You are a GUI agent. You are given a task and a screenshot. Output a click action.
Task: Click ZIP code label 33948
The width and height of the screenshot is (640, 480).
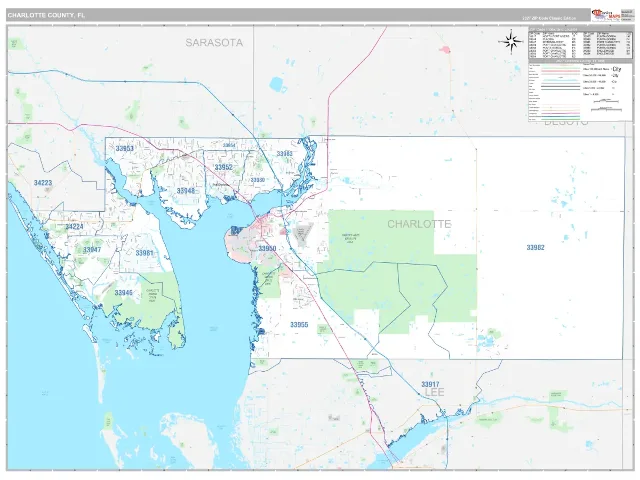tap(186, 191)
